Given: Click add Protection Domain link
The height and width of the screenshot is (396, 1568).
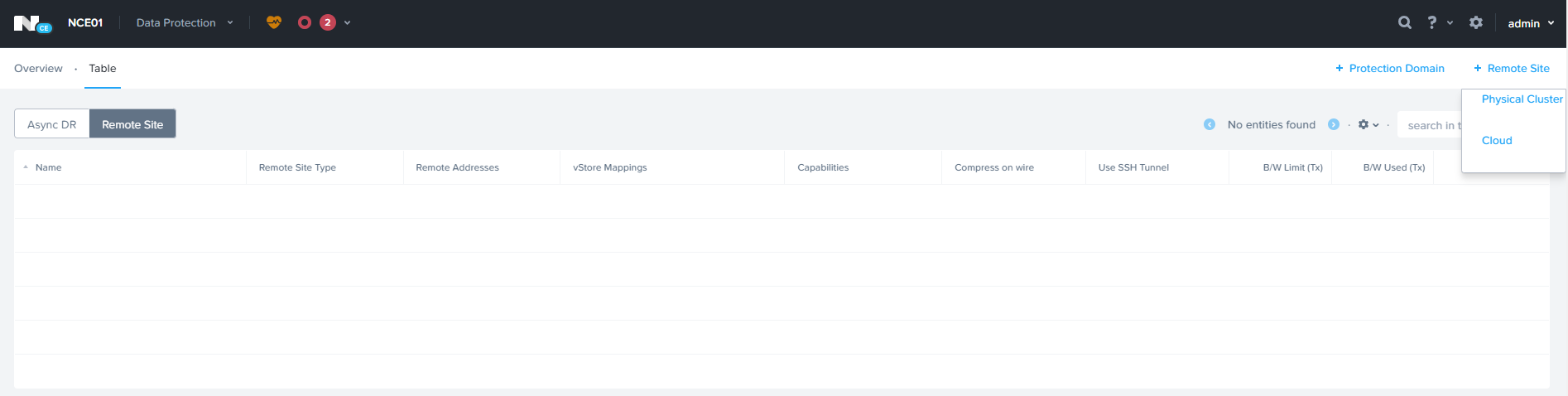Looking at the screenshot, I should (1389, 69).
